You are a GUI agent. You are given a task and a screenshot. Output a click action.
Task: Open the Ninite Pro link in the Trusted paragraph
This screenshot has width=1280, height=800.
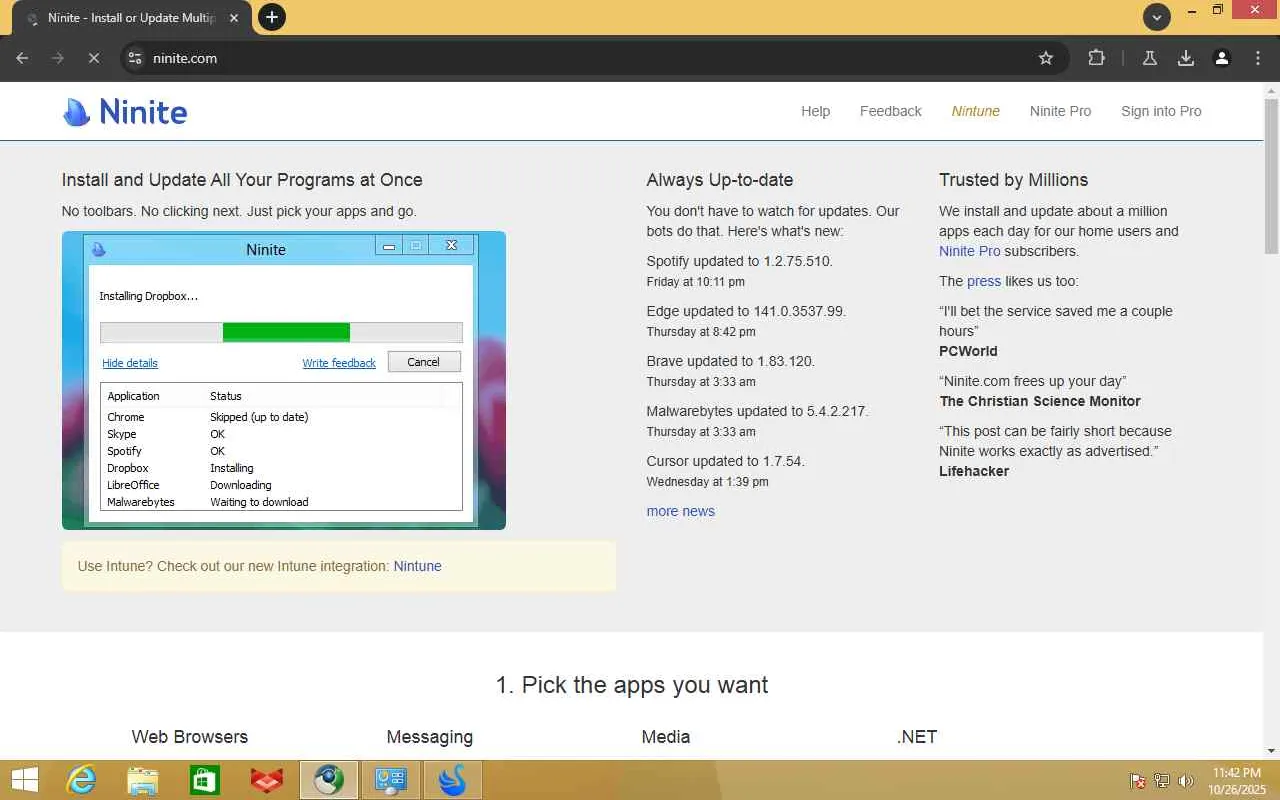coord(969,251)
